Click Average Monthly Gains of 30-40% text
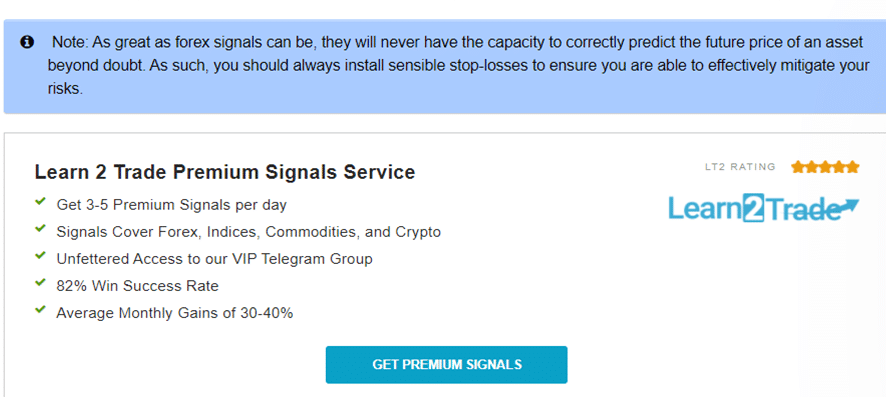886x397 pixels. (x=175, y=313)
